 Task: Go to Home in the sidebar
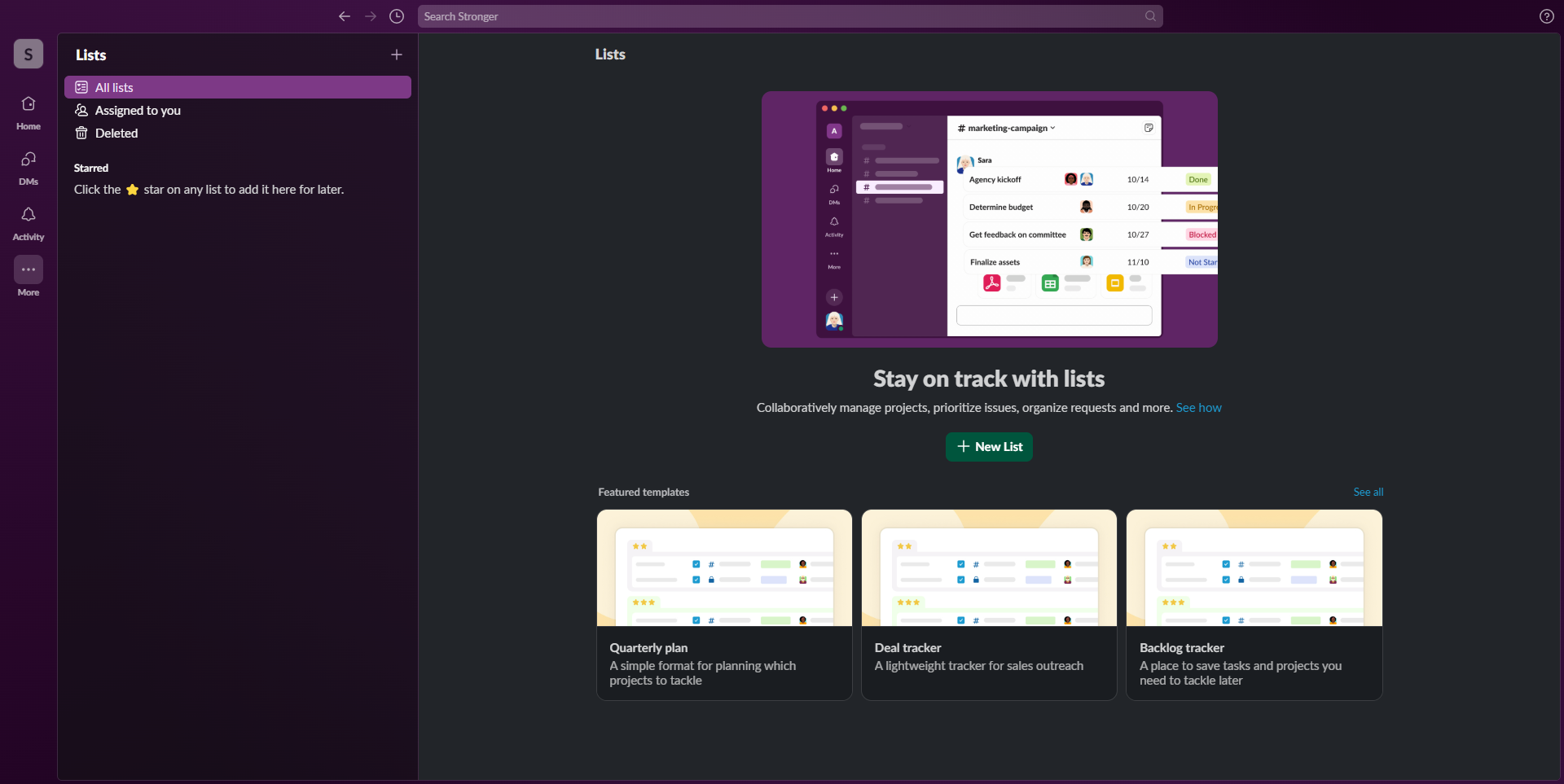(29, 112)
